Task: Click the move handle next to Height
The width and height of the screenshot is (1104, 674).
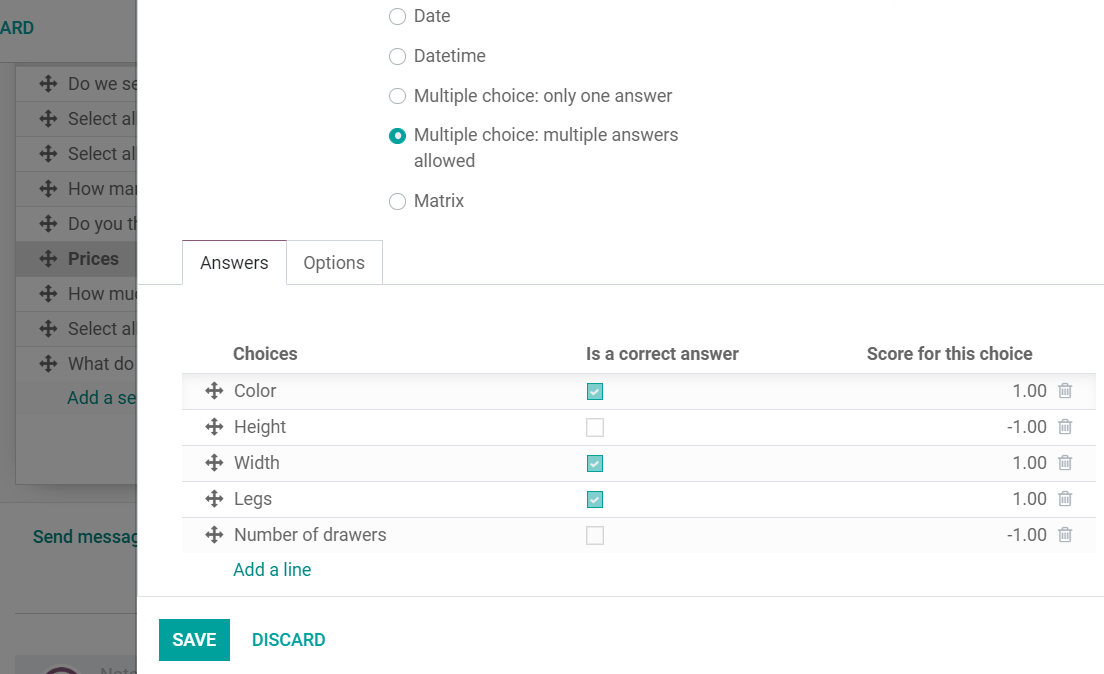Action: (x=213, y=427)
